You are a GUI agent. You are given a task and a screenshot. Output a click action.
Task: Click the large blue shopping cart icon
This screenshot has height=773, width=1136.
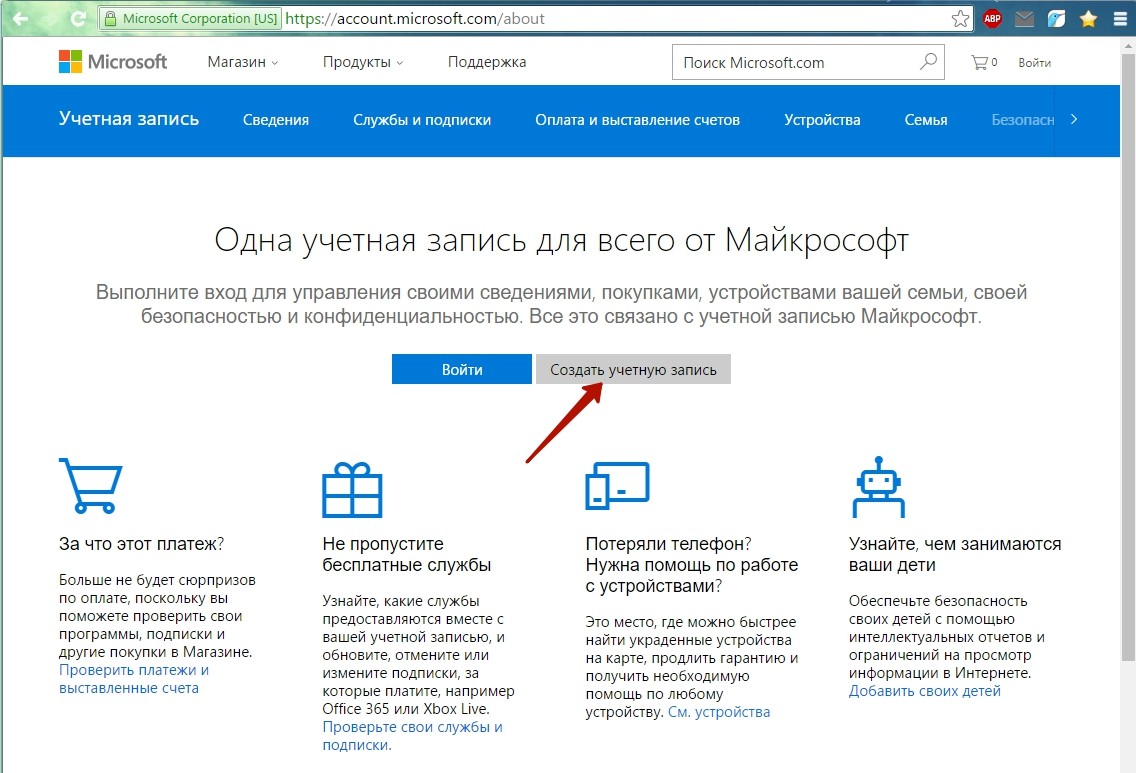click(91, 485)
